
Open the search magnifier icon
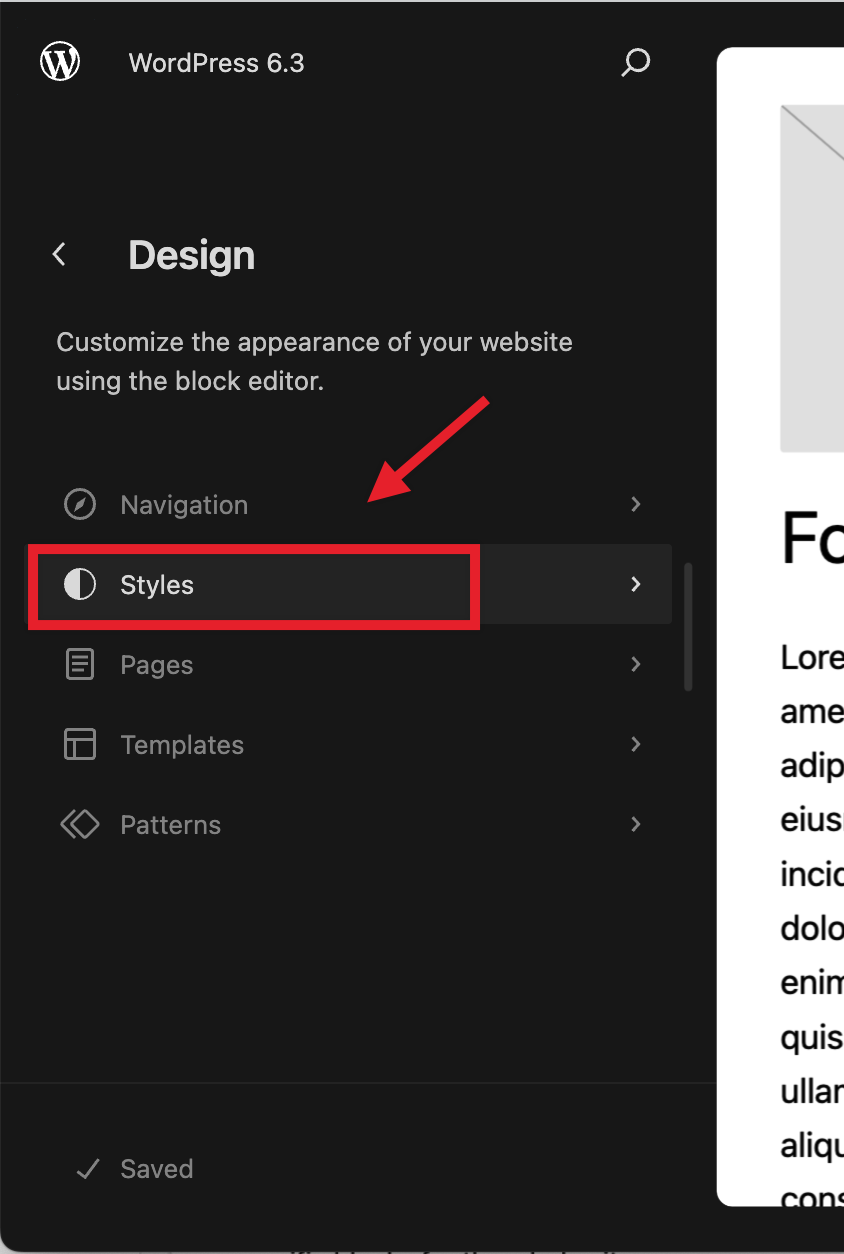pos(635,63)
